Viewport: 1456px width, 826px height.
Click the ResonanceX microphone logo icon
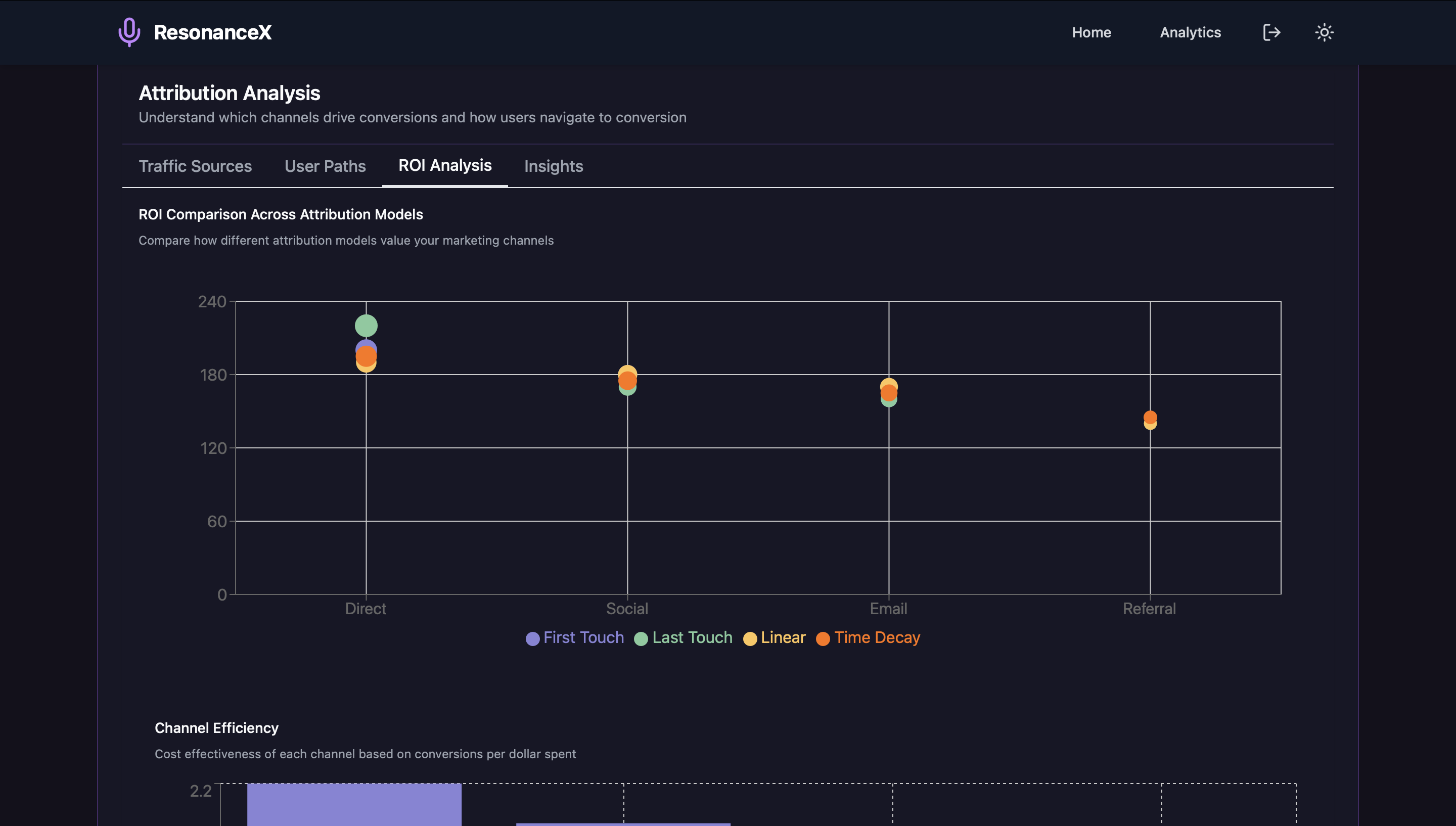[129, 32]
